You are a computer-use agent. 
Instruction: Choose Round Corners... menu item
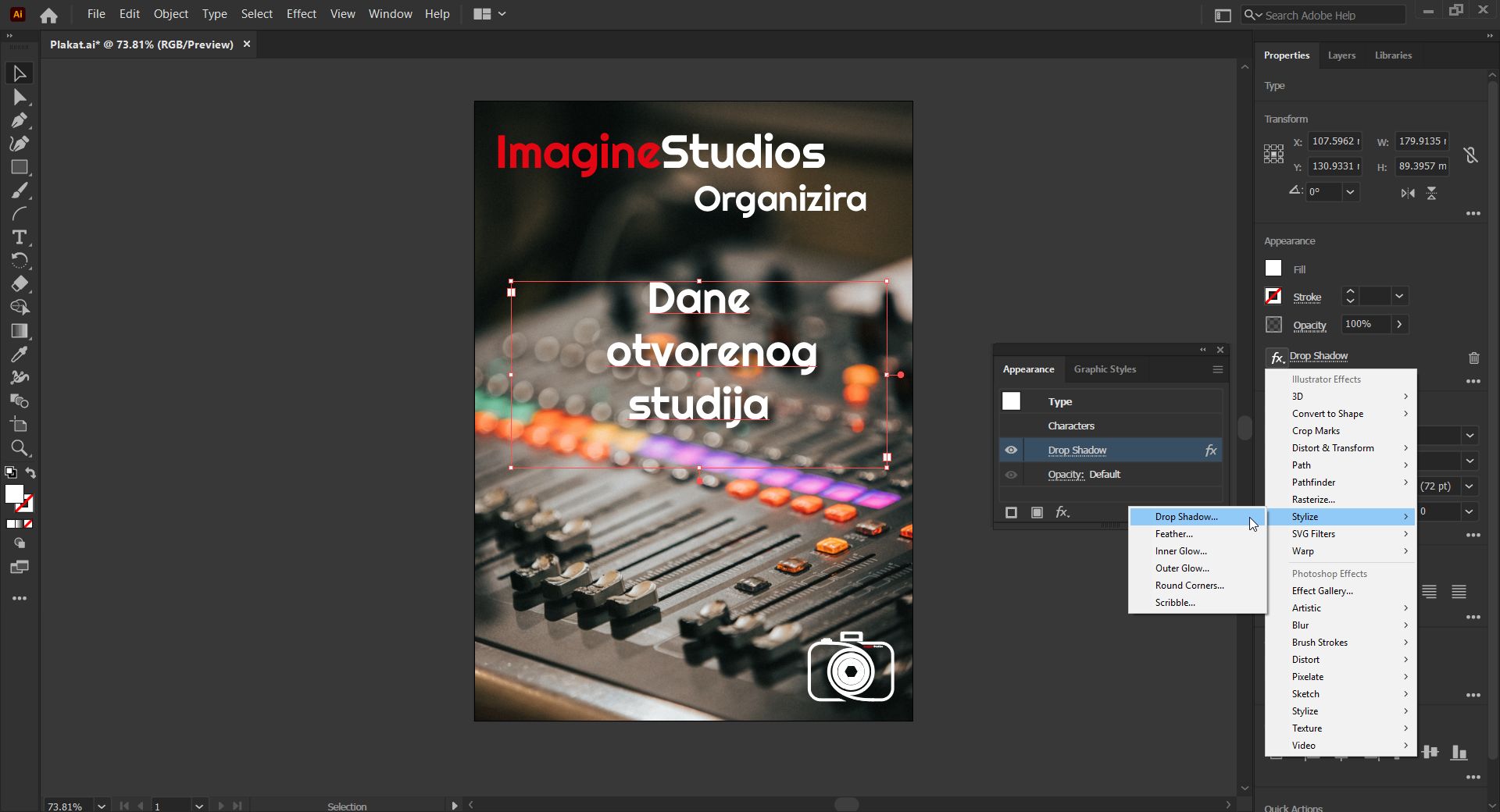(1197, 586)
